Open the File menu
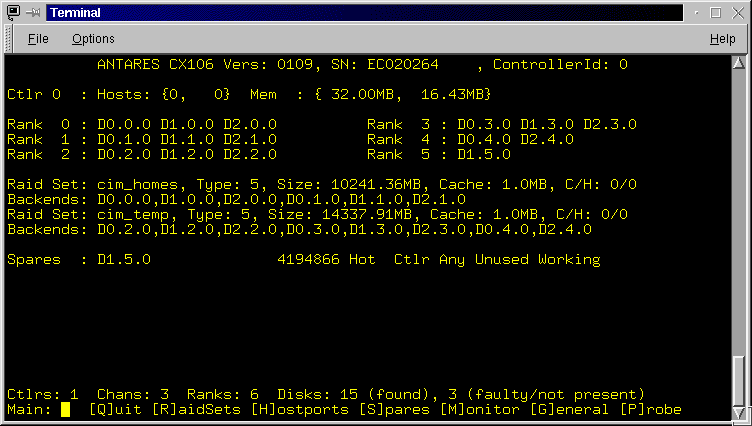The width and height of the screenshot is (752, 426). 38,39
